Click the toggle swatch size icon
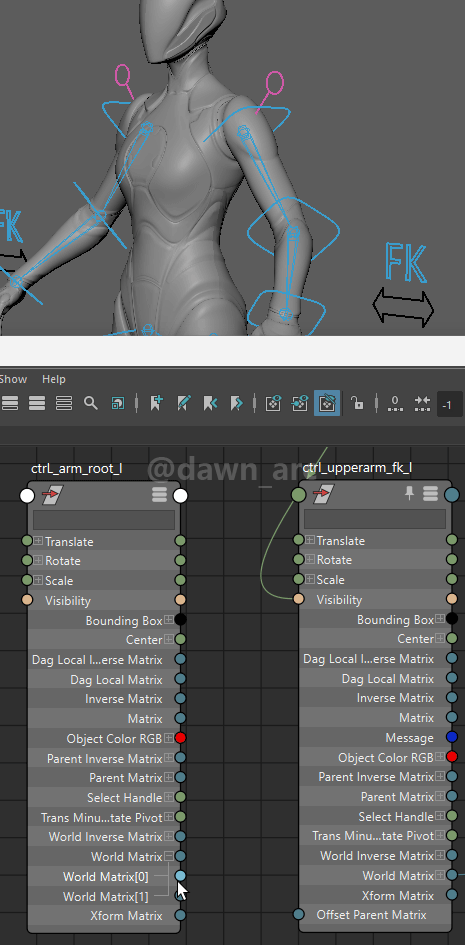 (118, 403)
